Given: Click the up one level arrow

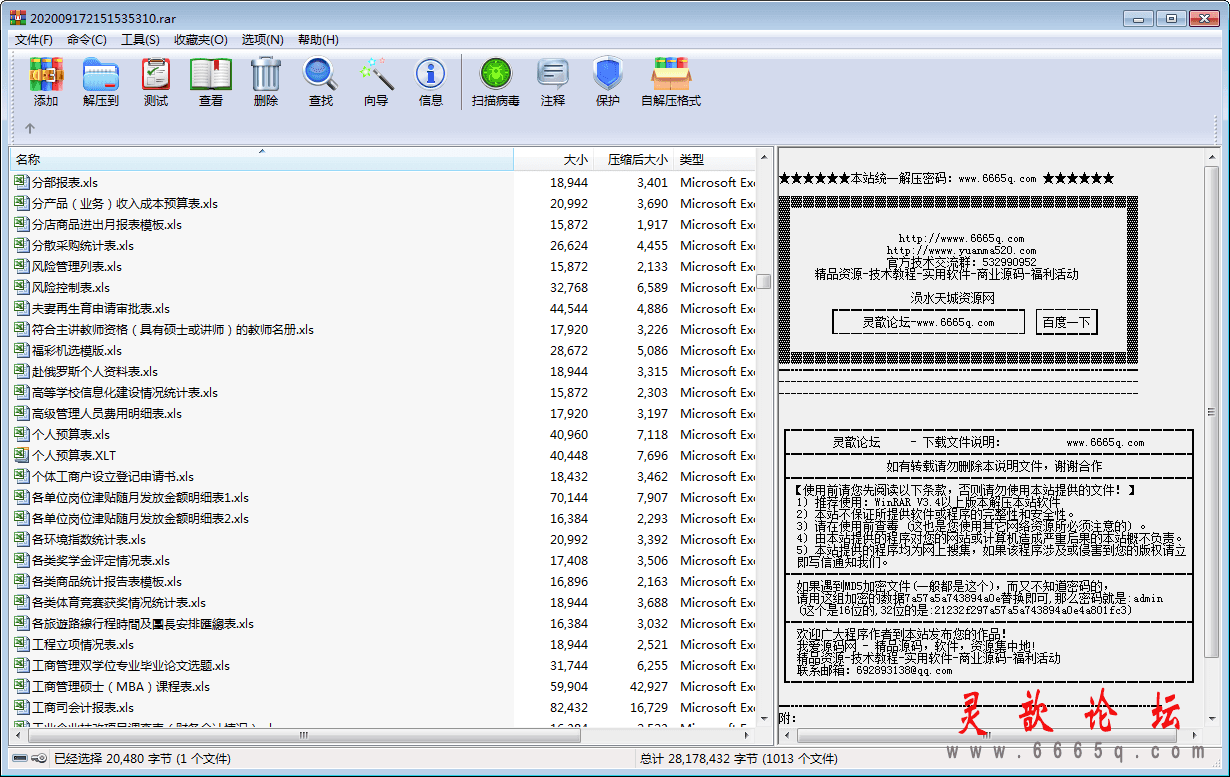Looking at the screenshot, I should pyautogui.click(x=30, y=128).
